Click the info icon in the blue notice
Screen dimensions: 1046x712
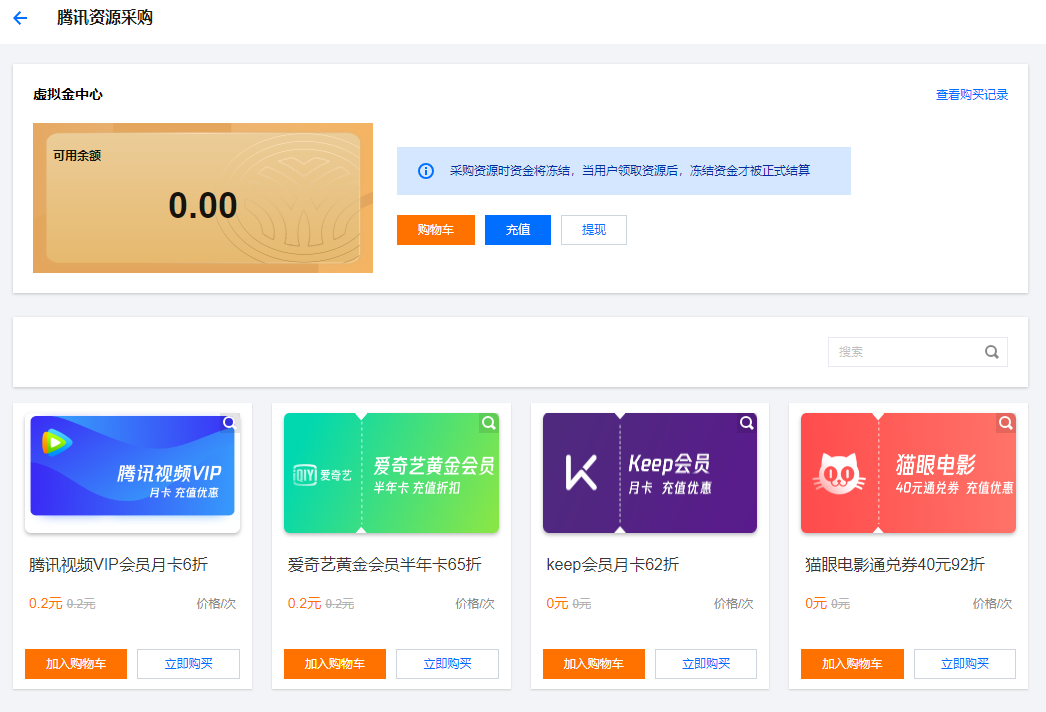coord(426,171)
